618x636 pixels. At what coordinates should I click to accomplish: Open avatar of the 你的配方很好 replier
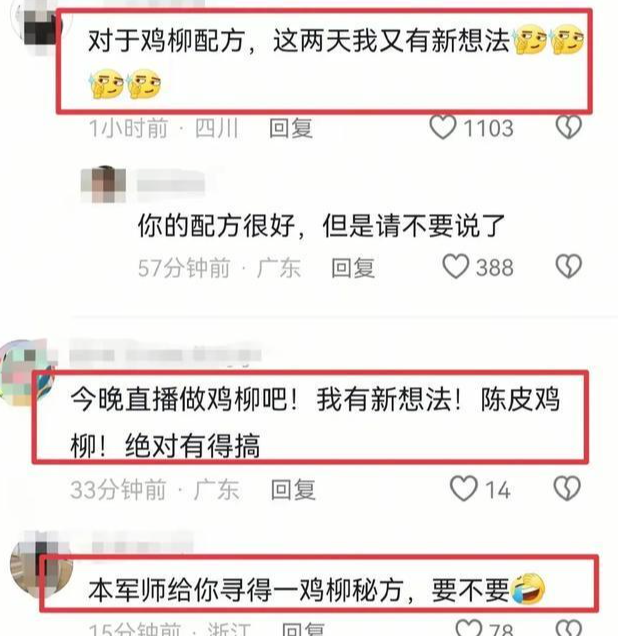(x=103, y=185)
